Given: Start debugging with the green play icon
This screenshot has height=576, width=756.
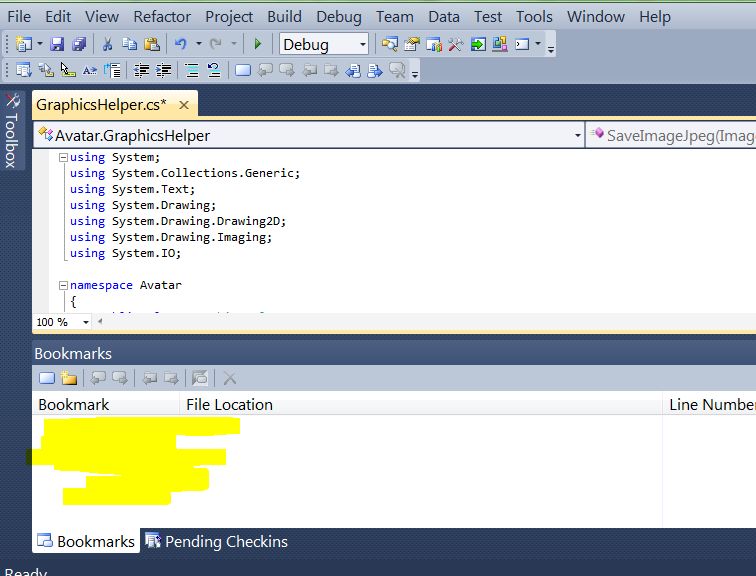Looking at the screenshot, I should tap(258, 44).
